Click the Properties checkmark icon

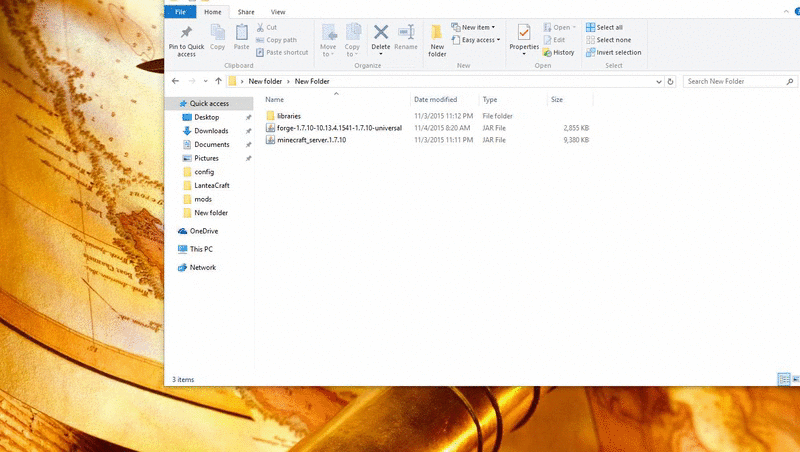524,32
